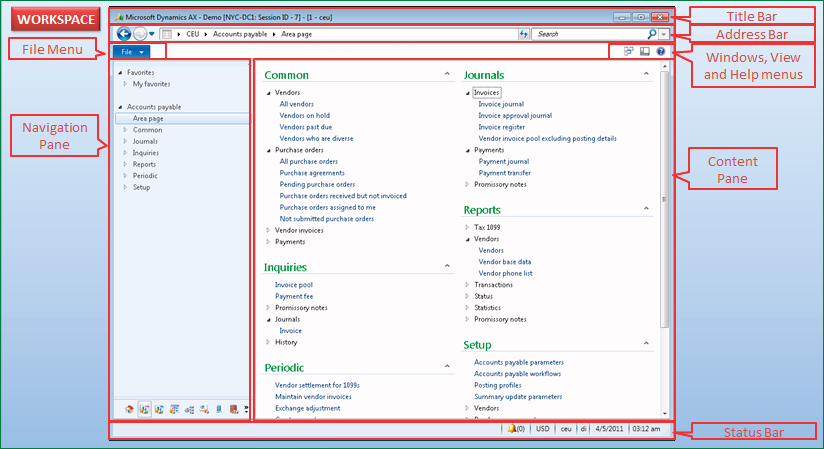Collapse the Periodic section with its chevron
The image size is (824, 449).
click(x=447, y=366)
